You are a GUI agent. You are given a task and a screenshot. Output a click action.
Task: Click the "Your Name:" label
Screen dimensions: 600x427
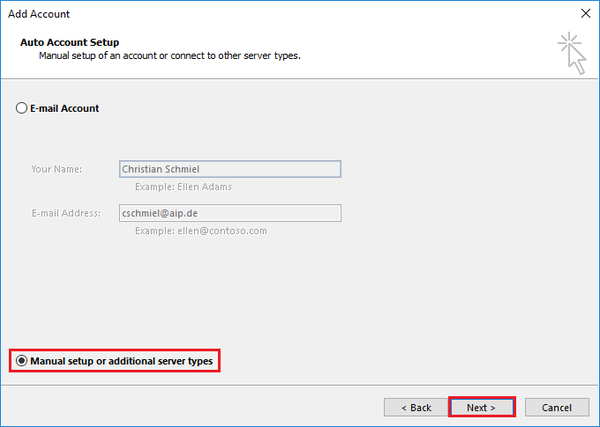pyautogui.click(x=56, y=169)
